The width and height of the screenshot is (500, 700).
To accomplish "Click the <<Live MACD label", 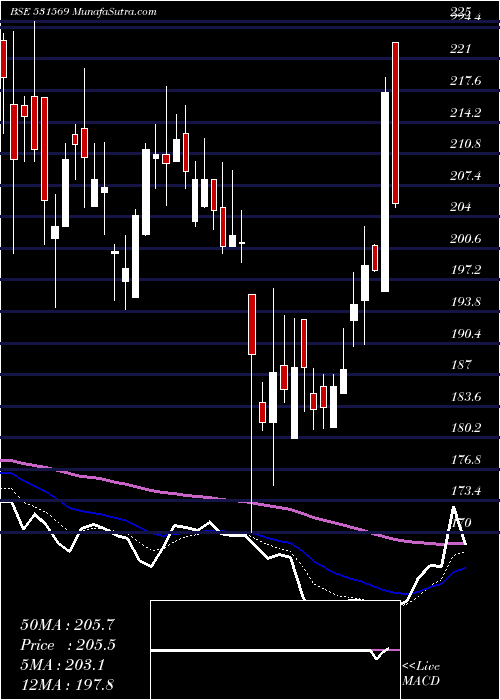I will (x=421, y=674).
